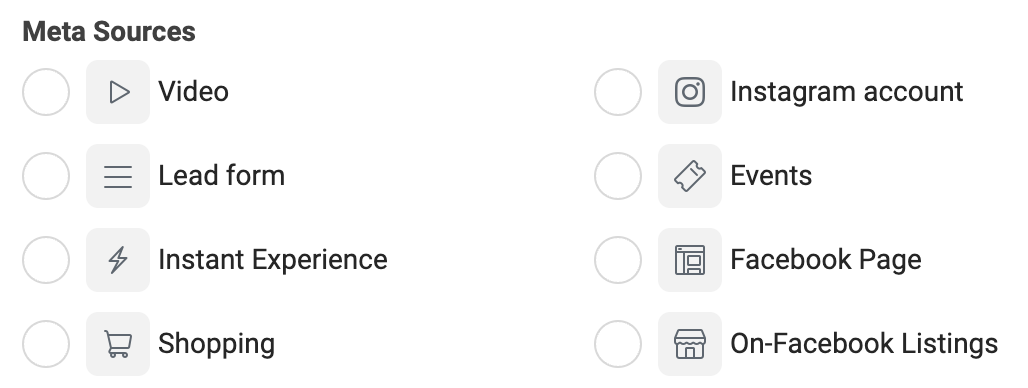Choose the Instant Experience radio button

[46, 260]
